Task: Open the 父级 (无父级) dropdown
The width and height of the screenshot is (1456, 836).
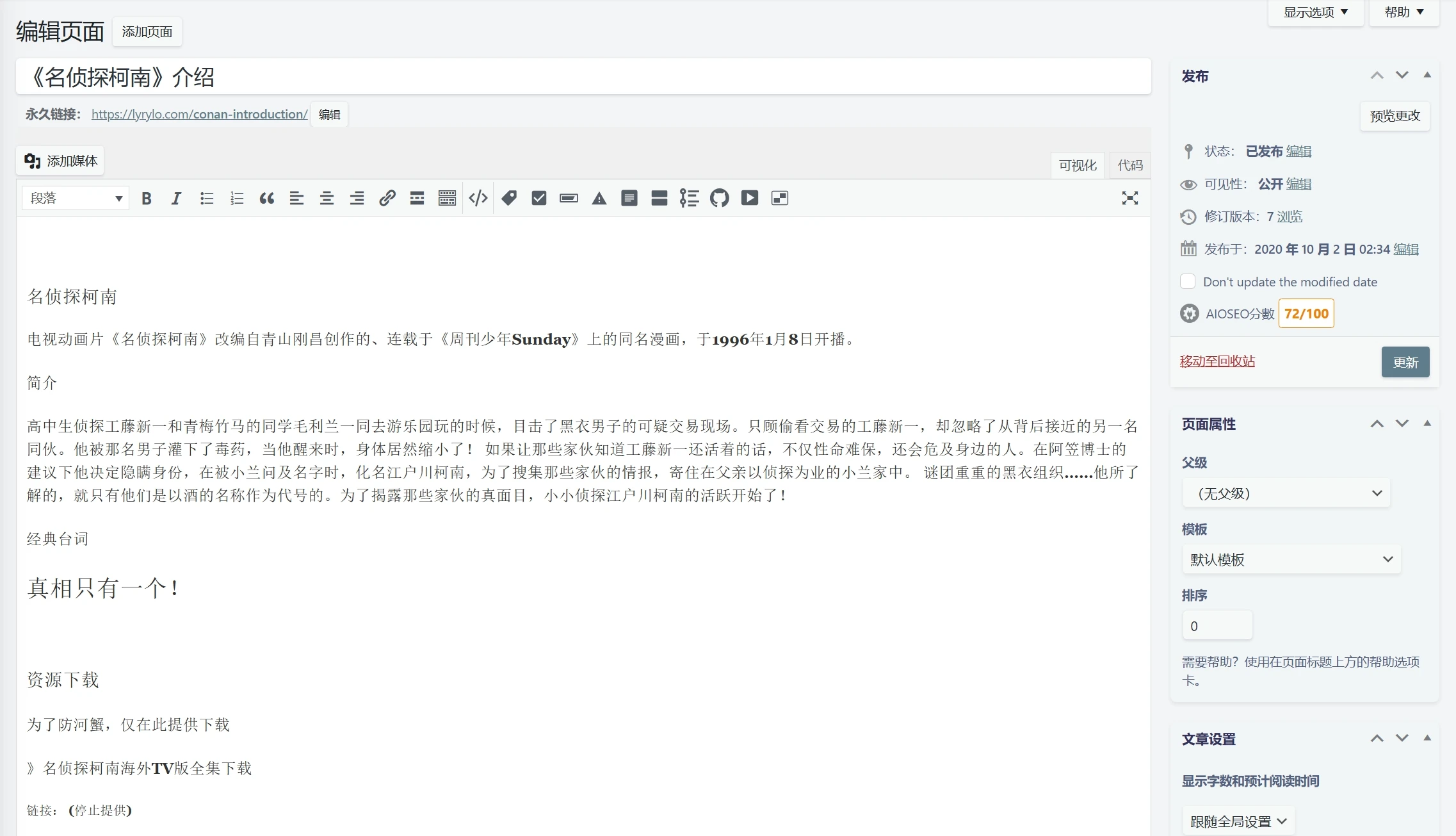Action: click(x=1286, y=493)
